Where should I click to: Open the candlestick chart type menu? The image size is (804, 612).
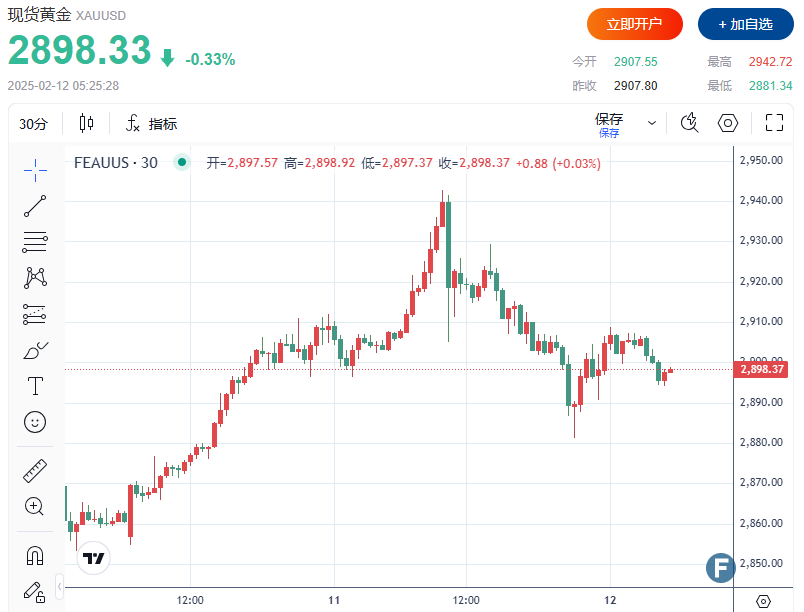86,124
